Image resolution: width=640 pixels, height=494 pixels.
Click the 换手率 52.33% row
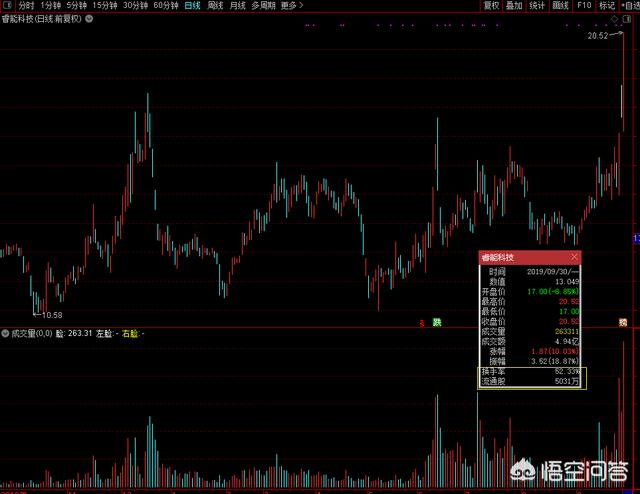click(x=530, y=372)
